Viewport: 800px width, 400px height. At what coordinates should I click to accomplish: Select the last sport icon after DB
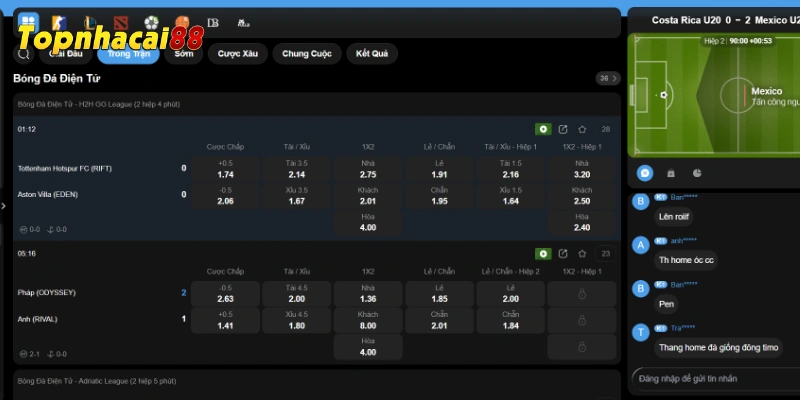tap(243, 23)
